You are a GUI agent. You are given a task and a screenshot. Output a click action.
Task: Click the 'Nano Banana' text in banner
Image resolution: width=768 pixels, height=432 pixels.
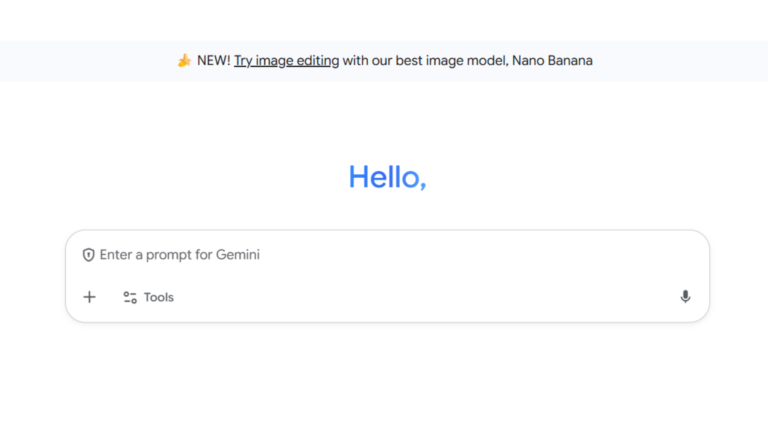552,61
